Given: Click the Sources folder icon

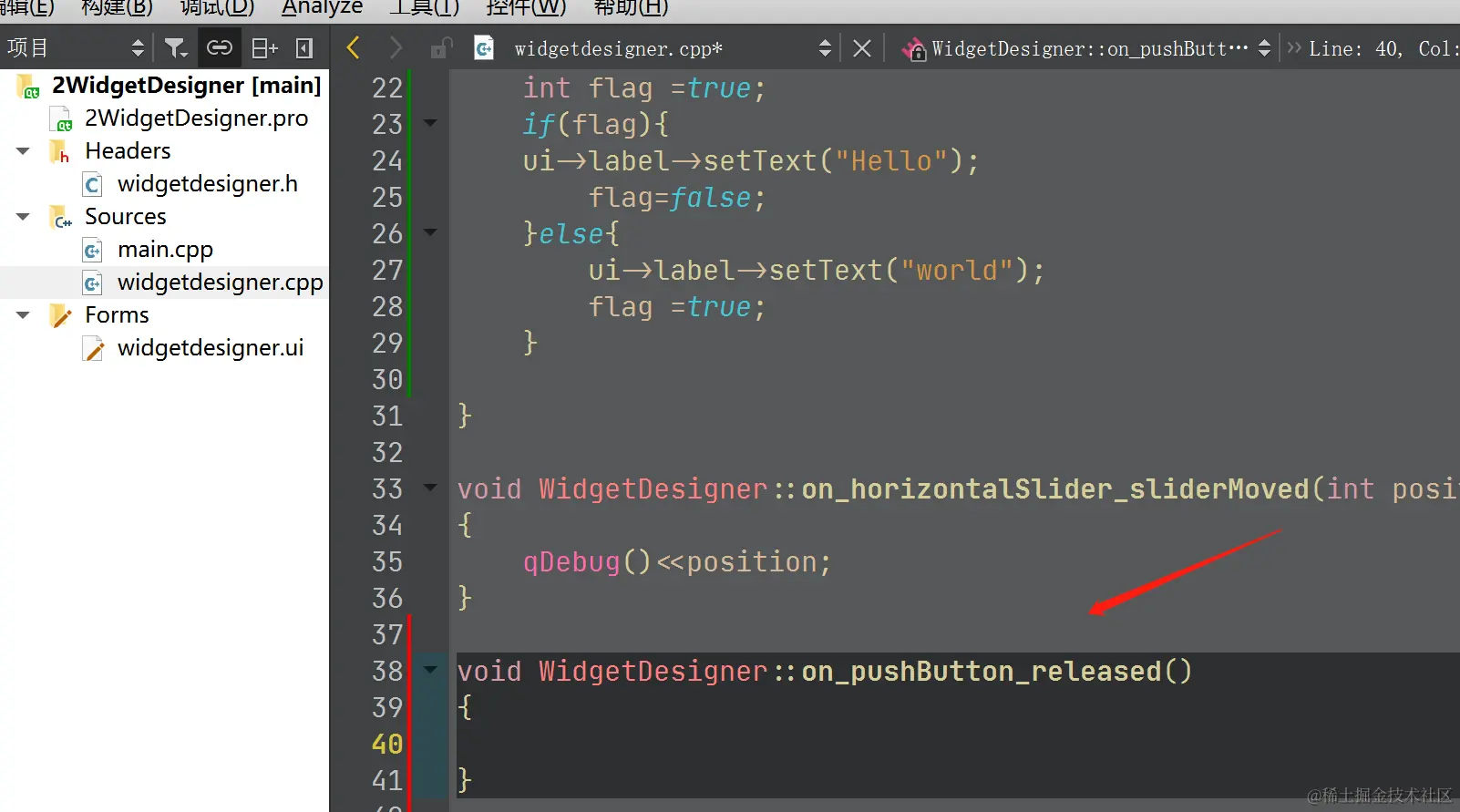Looking at the screenshot, I should pos(61,218).
